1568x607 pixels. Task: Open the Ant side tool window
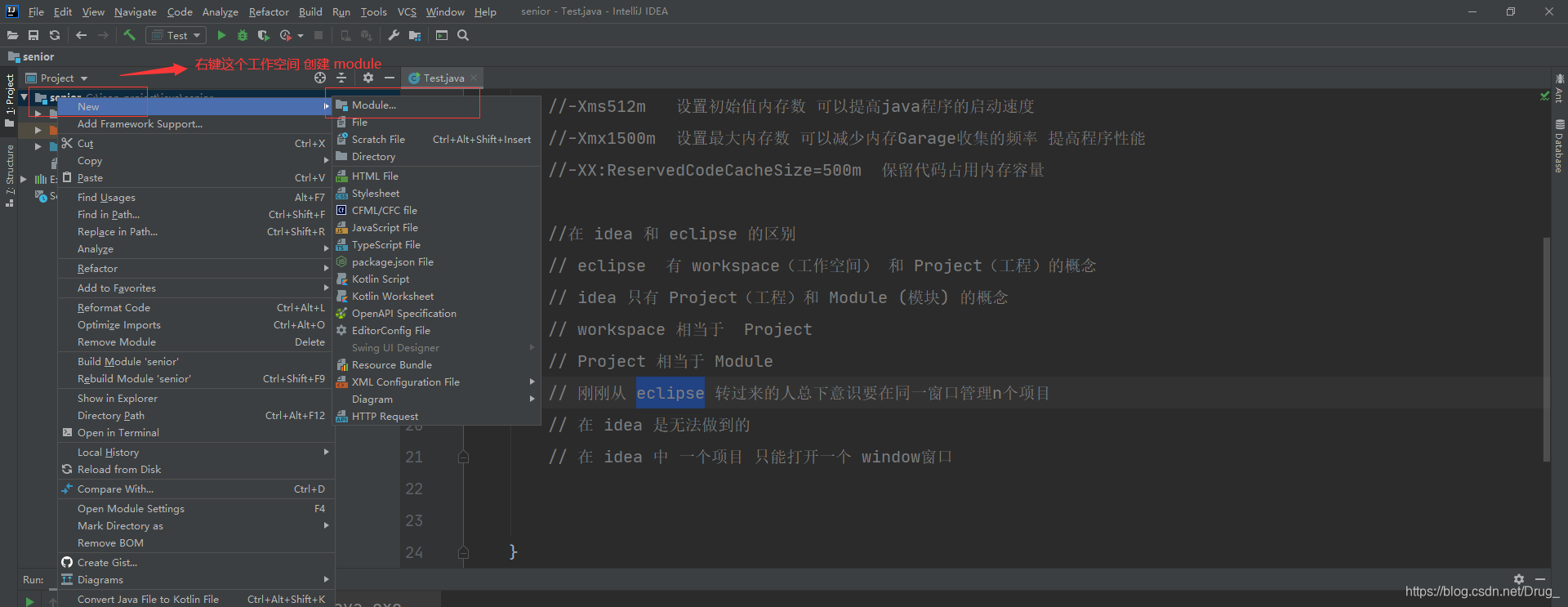pyautogui.click(x=1559, y=88)
